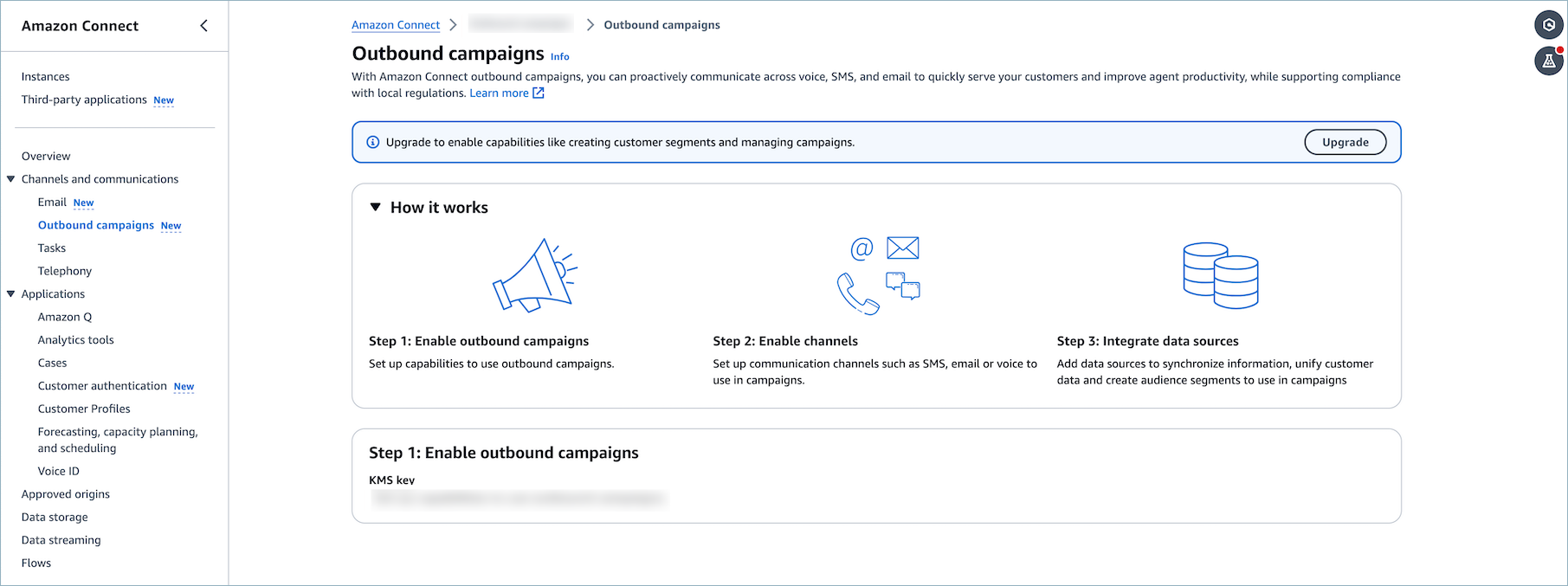1568x586 pixels.
Task: Click the info circle icon in the upgrade banner
Action: click(x=373, y=142)
